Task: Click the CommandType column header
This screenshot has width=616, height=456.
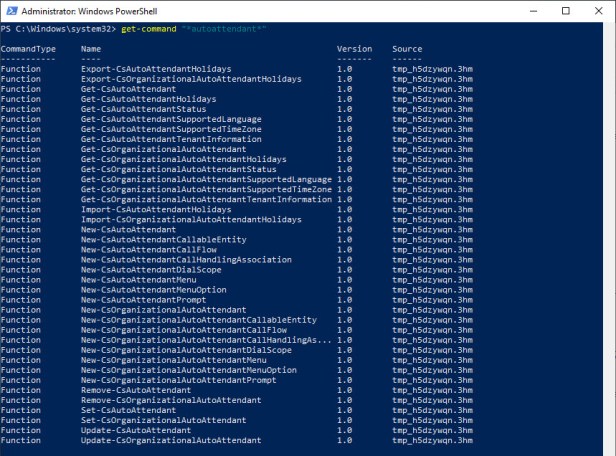Action: [28, 49]
